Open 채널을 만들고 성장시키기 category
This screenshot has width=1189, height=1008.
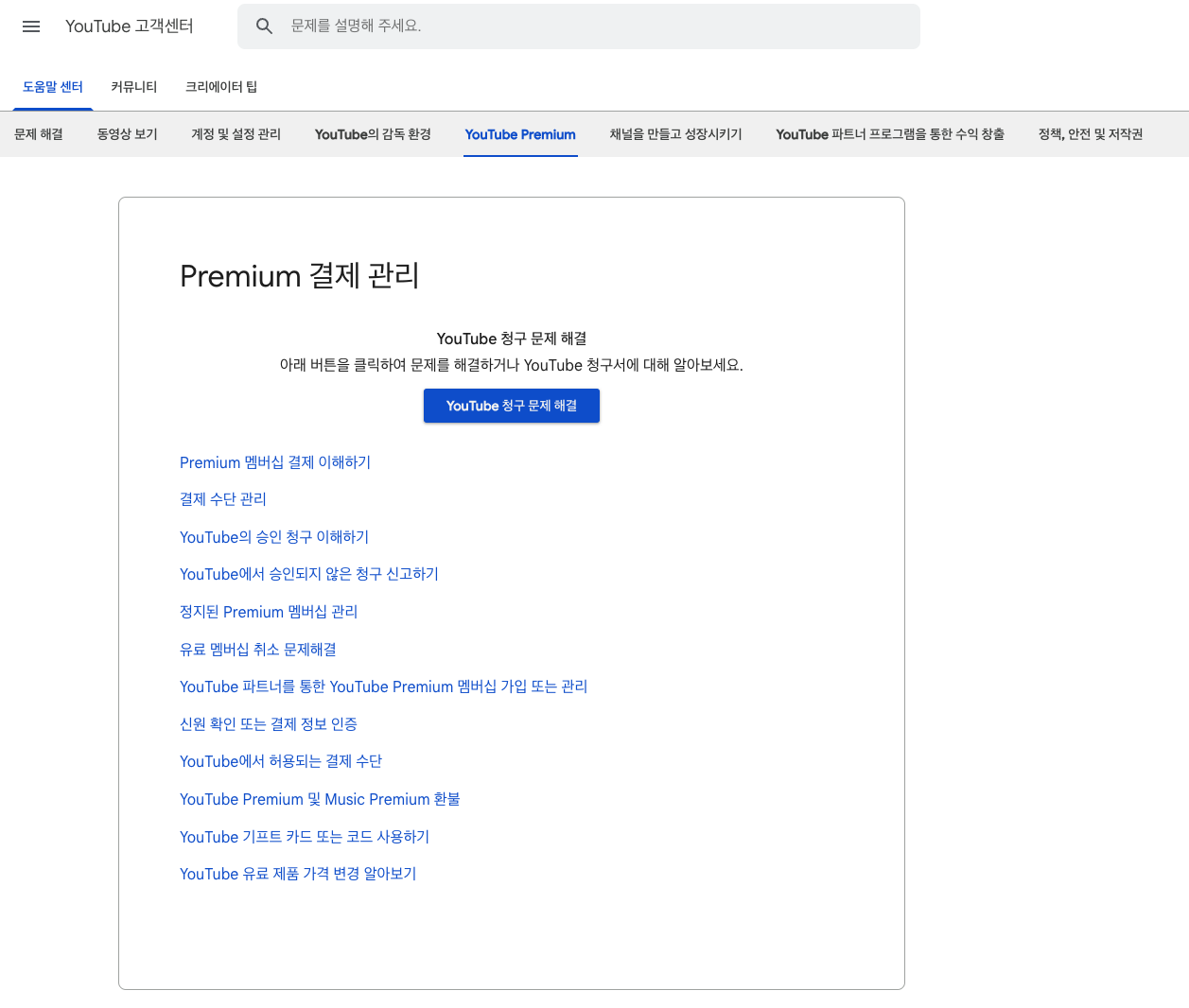point(676,134)
